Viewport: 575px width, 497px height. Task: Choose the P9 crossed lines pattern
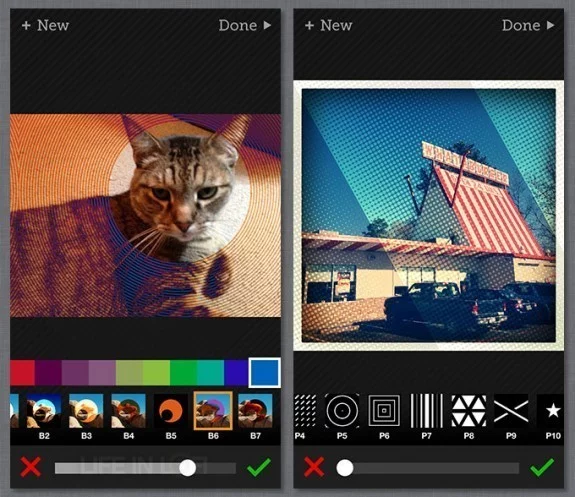[x=511, y=411]
